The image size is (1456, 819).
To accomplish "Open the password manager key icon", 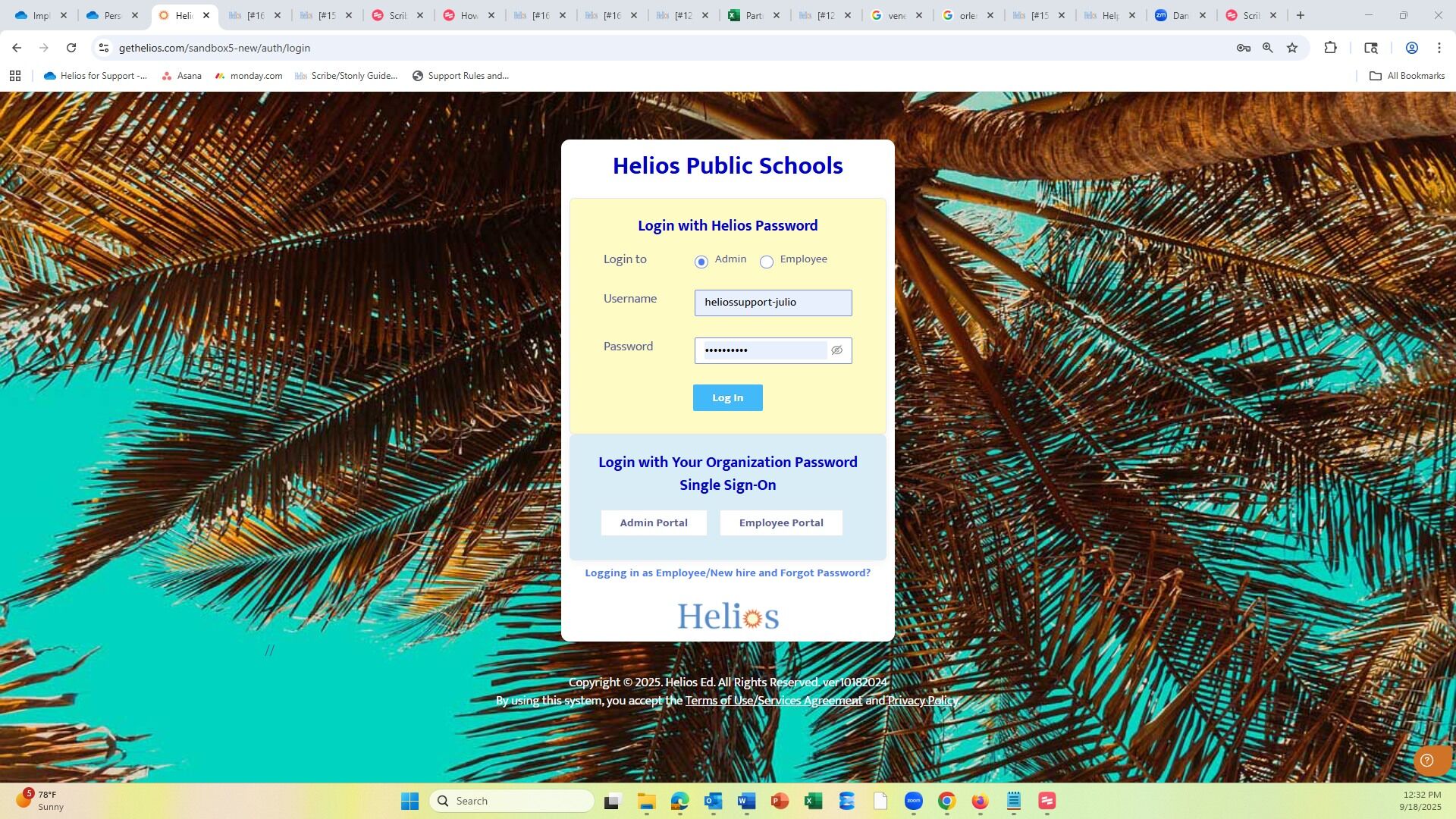I will click(1243, 48).
